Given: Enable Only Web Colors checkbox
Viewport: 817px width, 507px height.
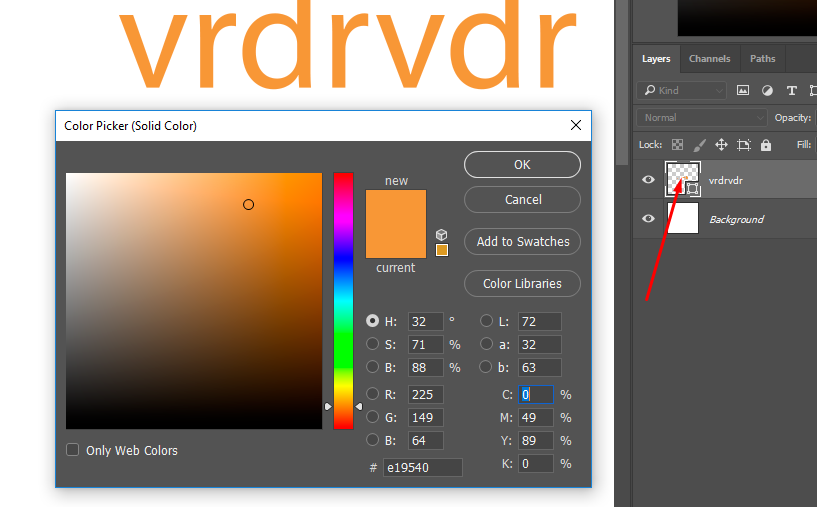Looking at the screenshot, I should tap(72, 450).
